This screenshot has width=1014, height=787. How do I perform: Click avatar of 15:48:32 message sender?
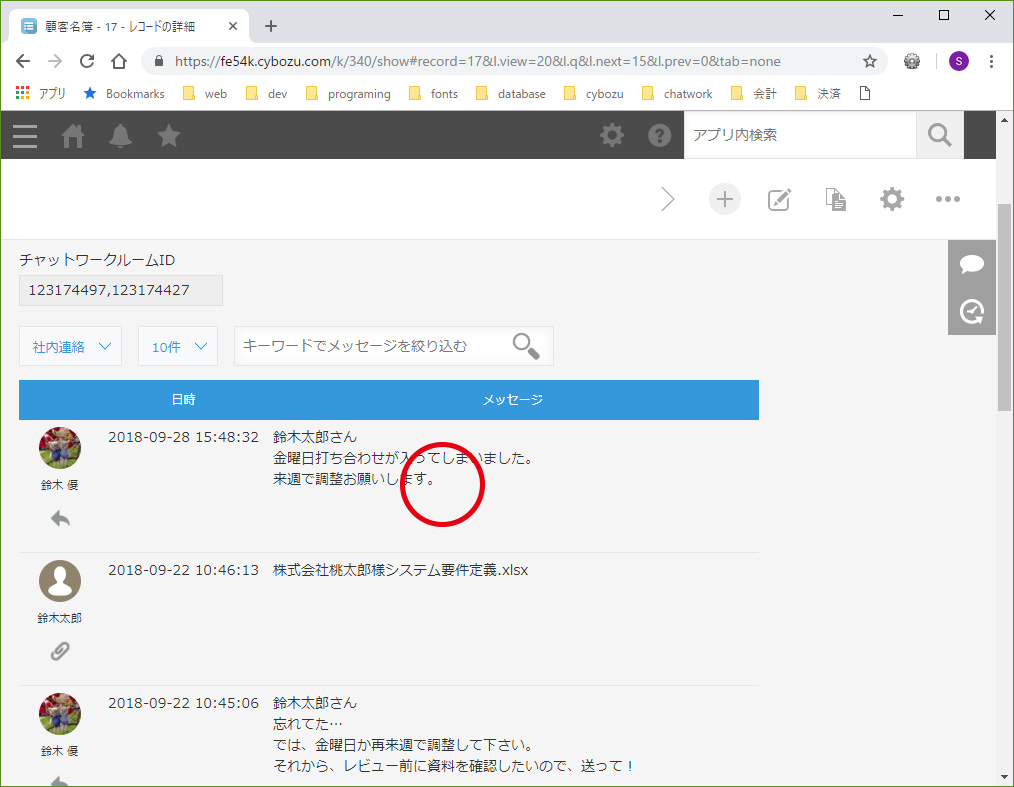click(59, 447)
